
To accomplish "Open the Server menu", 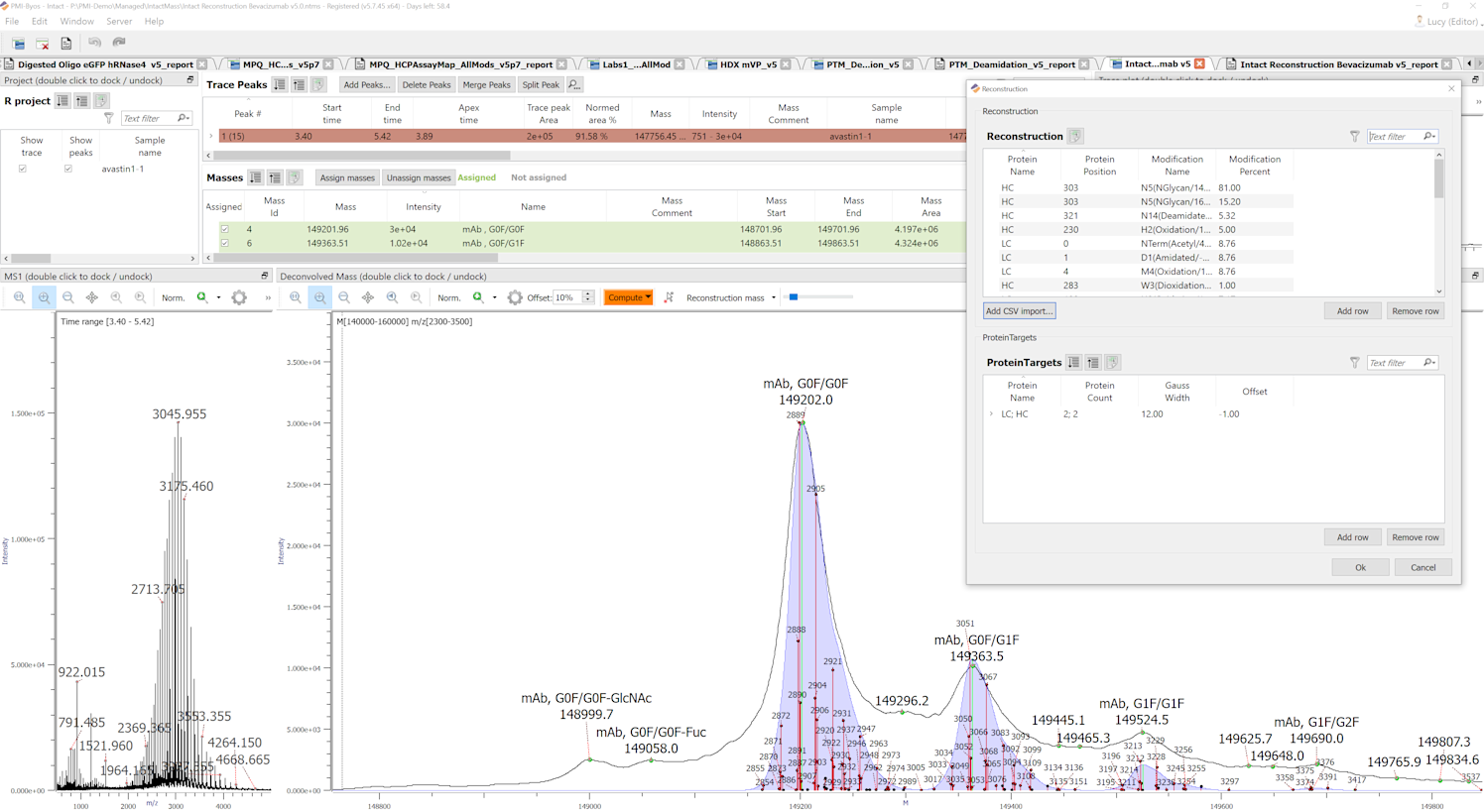I will point(119,21).
